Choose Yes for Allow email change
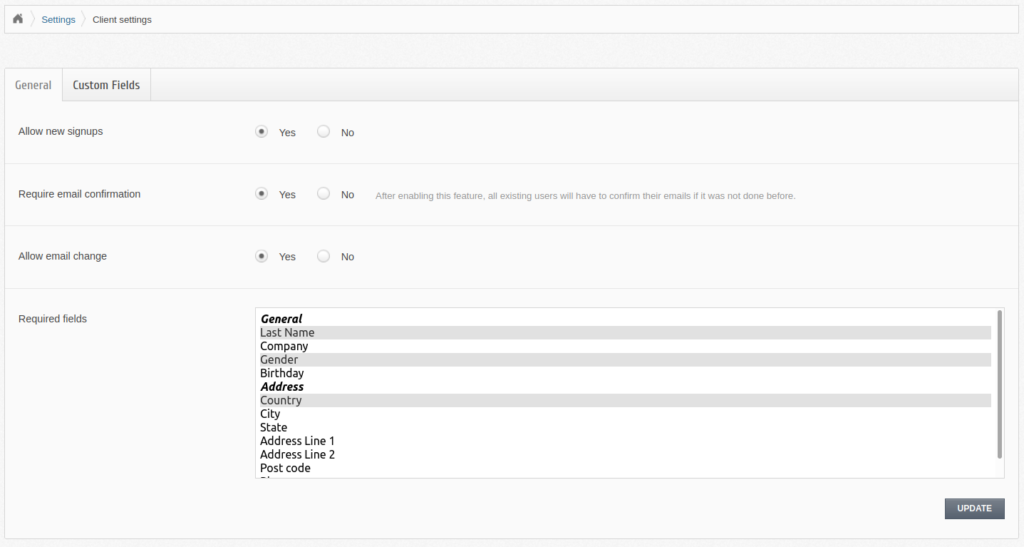The width and height of the screenshot is (1024, 547). (262, 256)
